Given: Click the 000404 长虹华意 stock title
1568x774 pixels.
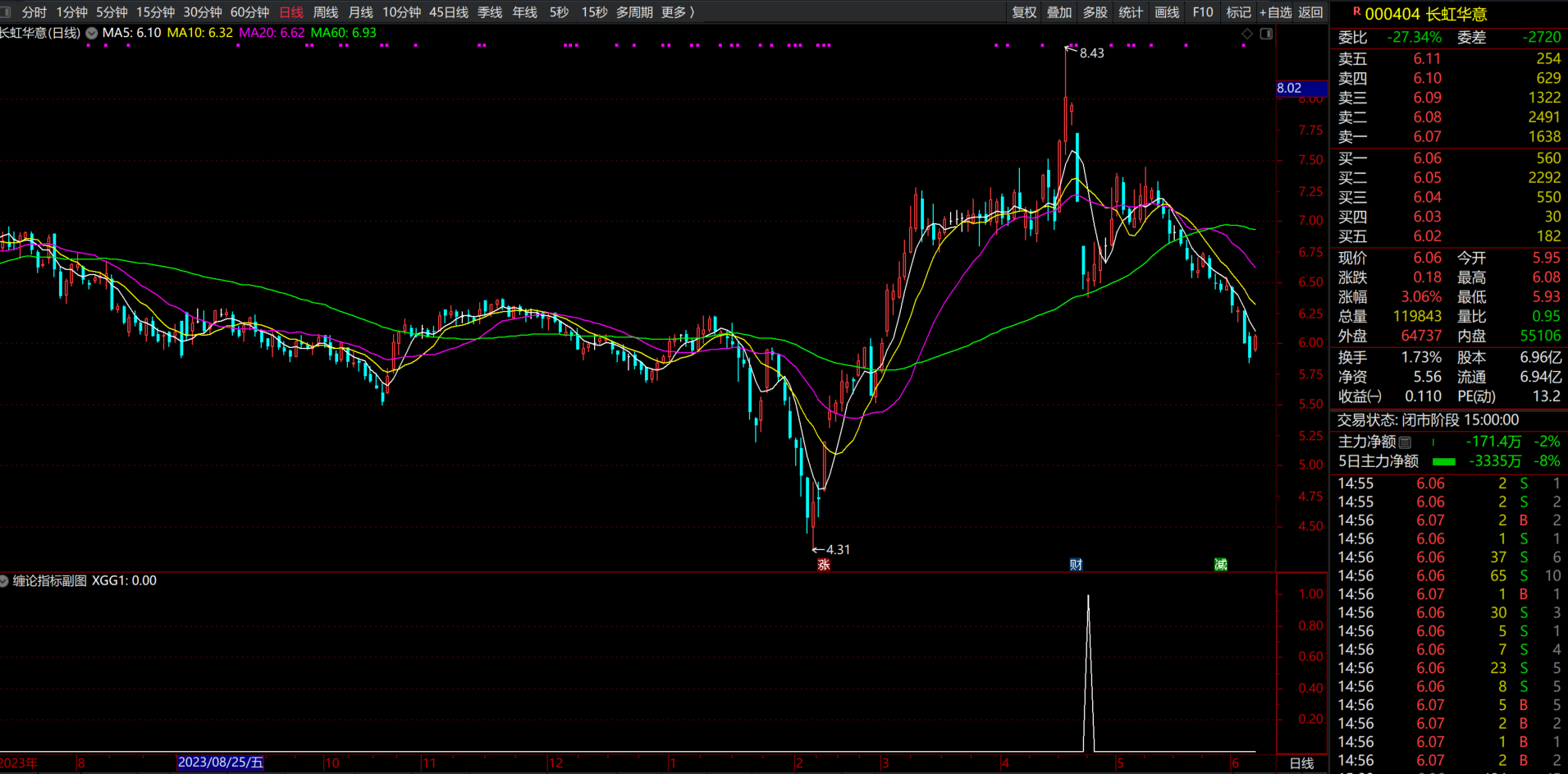Looking at the screenshot, I should 1426,14.
